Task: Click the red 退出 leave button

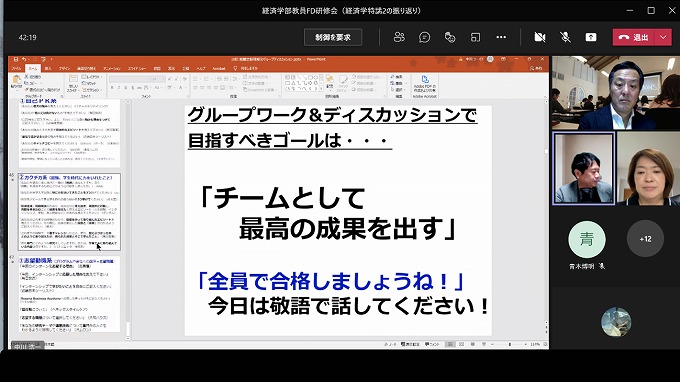Action: [634, 37]
